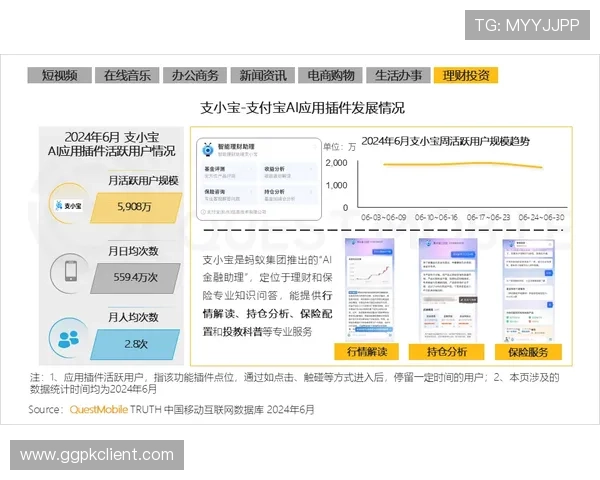Click the blue 2.8次 value box

click(x=135, y=344)
